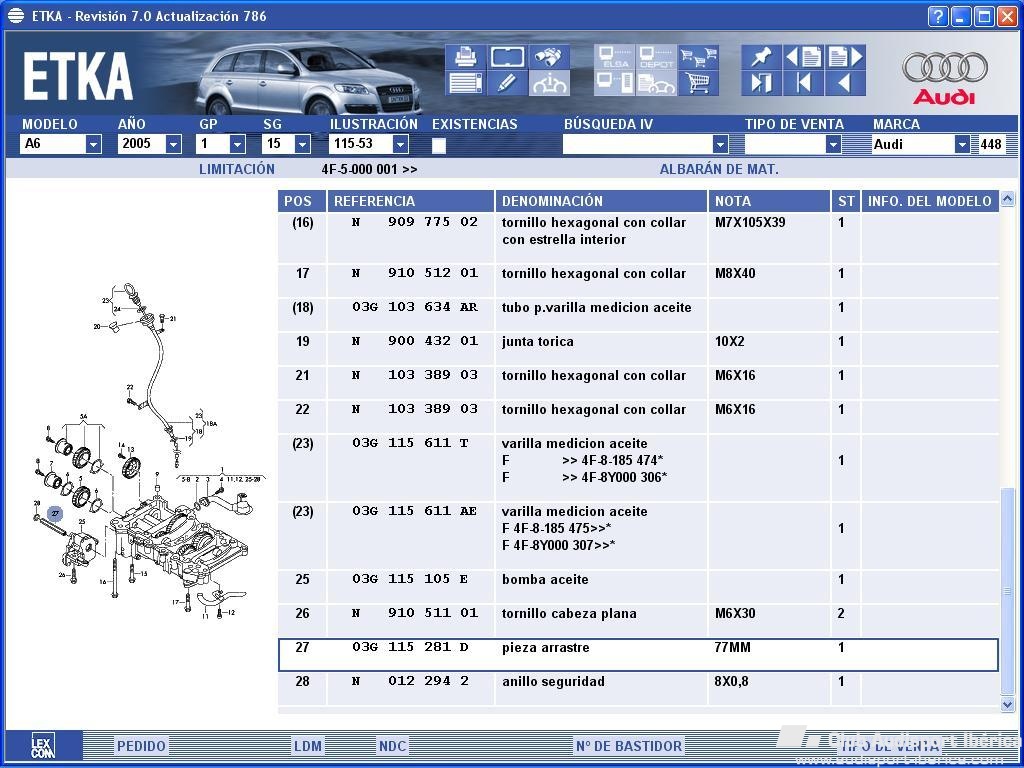Image resolution: width=1024 pixels, height=768 pixels.
Task: Click the exit door icon
Action: 761,83
